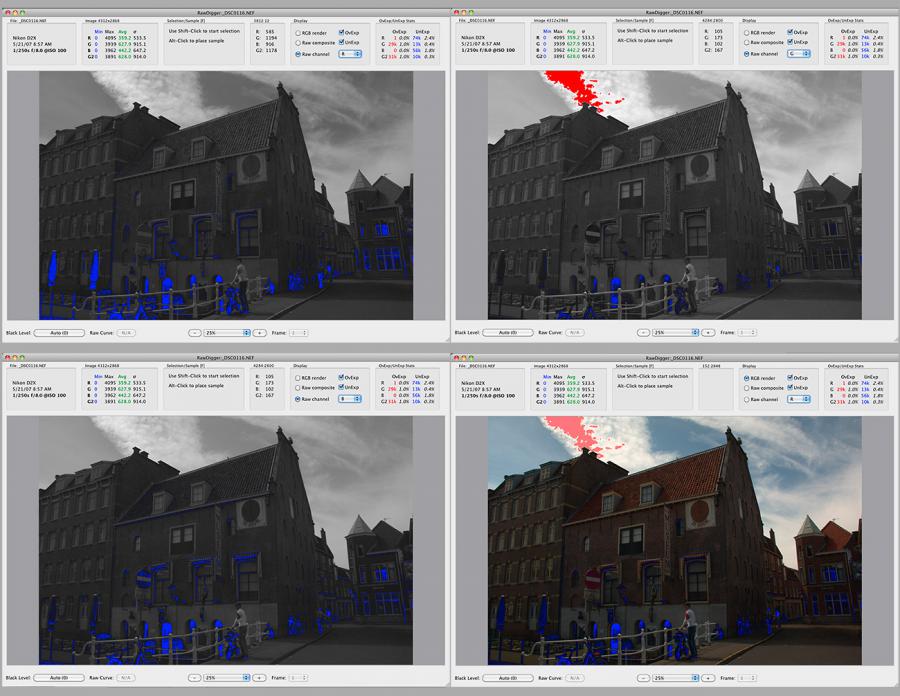This screenshot has height=696, width=900.
Task: Click zoom out minus button in top-right window
Action: (645, 332)
